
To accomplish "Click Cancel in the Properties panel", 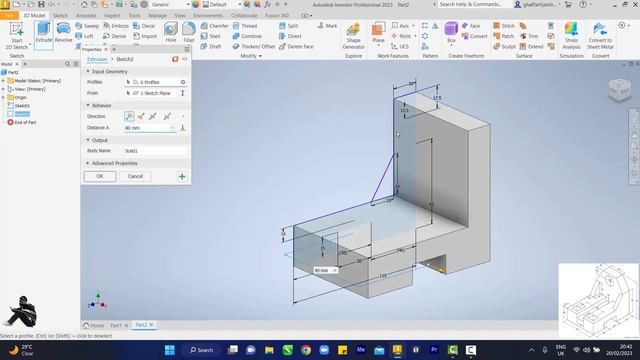I will [135, 176].
